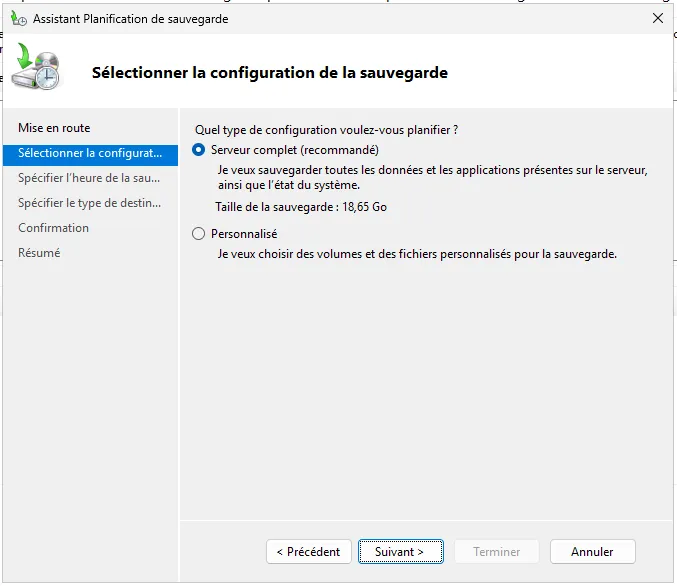Jump to Spécifier le type de destination step
This screenshot has height=586, width=677.
click(89, 203)
